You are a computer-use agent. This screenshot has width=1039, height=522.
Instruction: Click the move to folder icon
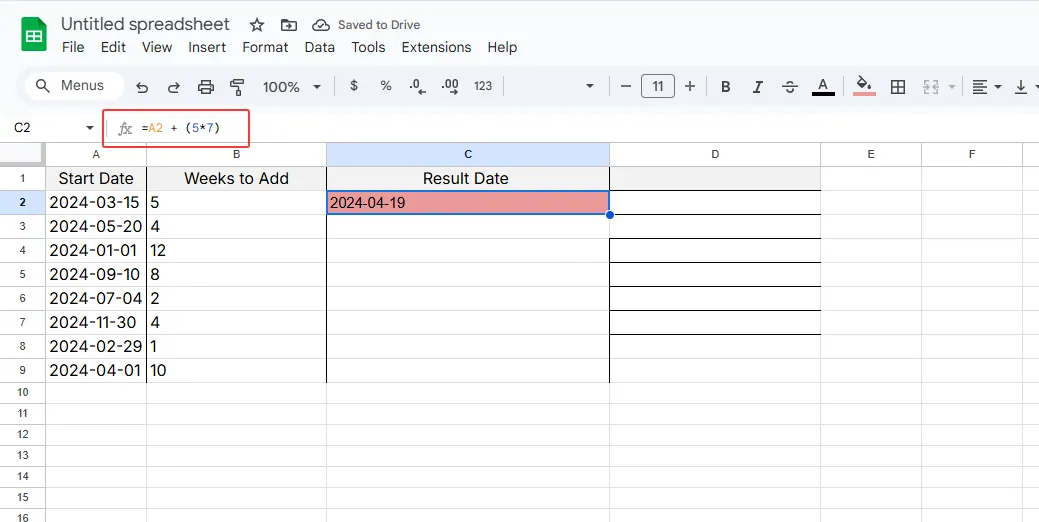(x=288, y=25)
